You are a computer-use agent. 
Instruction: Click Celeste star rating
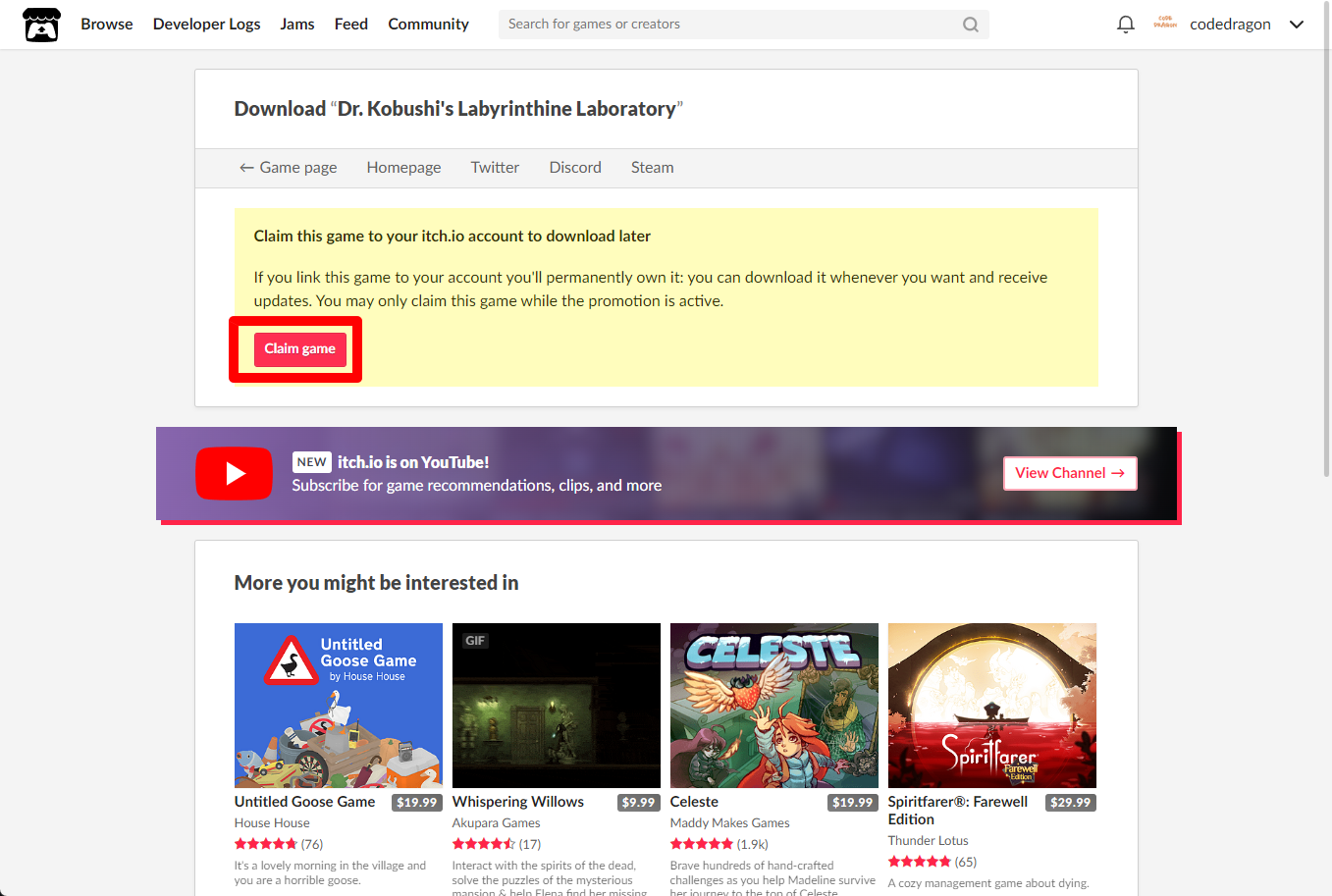[702, 844]
